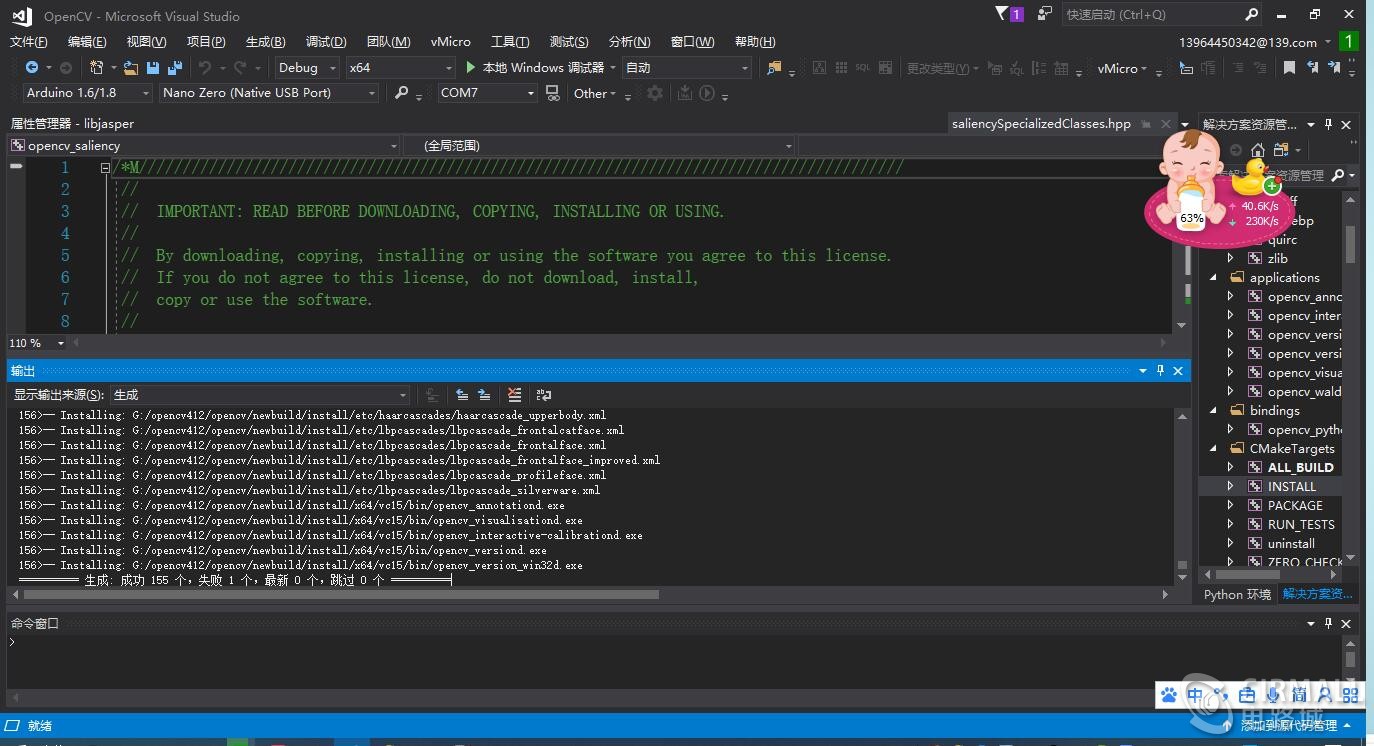1374x746 pixels.
Task: Click the new project toolbar icon
Action: coord(97,68)
